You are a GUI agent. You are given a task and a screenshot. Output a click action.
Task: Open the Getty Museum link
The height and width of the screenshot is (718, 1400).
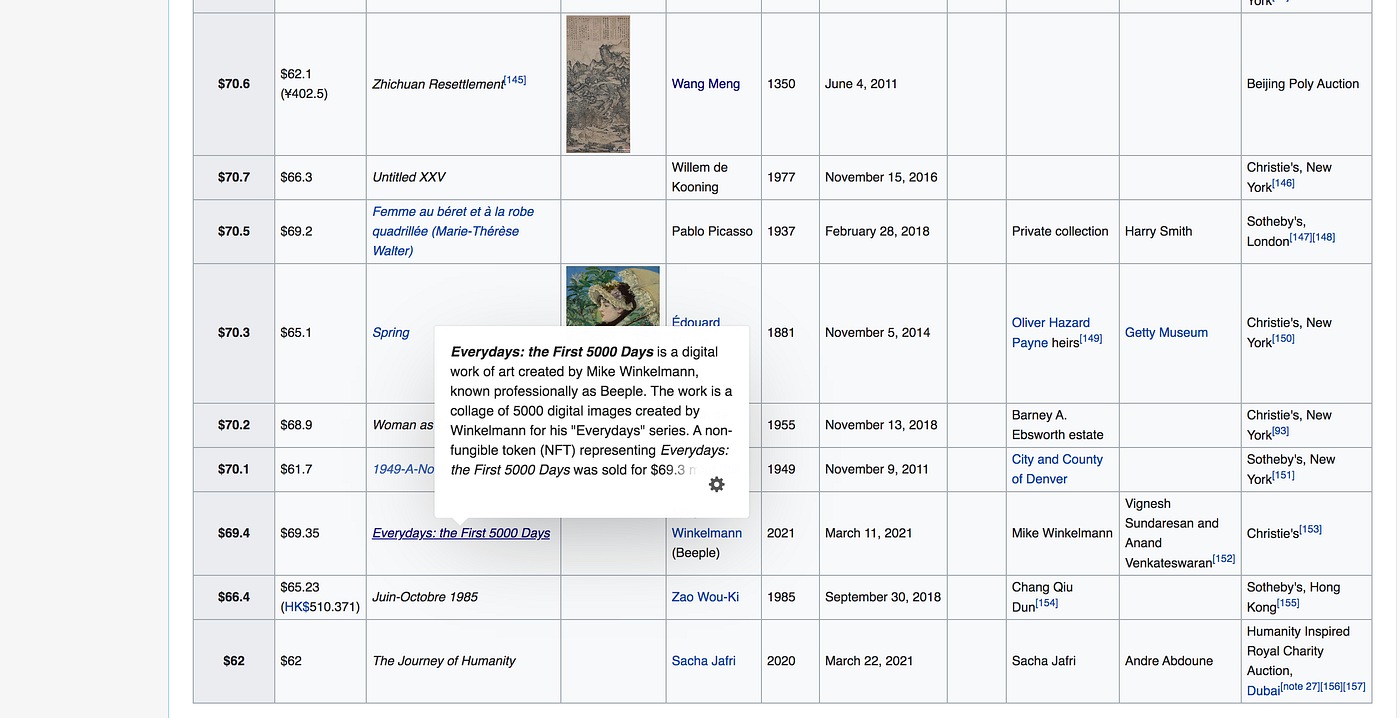(1166, 333)
